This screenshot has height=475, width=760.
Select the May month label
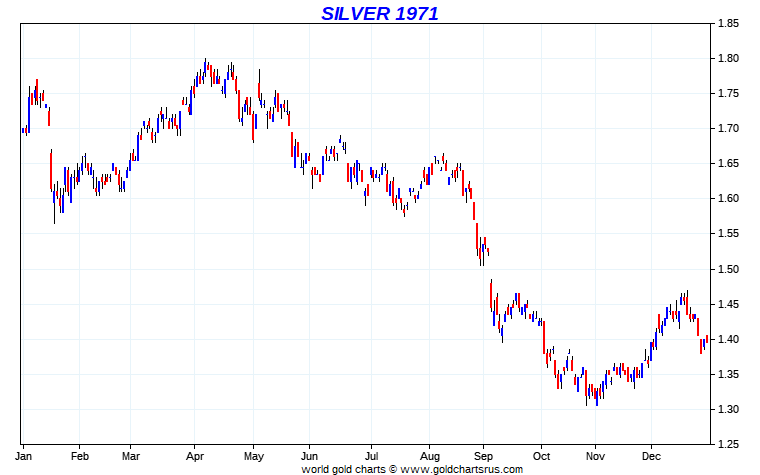click(253, 457)
